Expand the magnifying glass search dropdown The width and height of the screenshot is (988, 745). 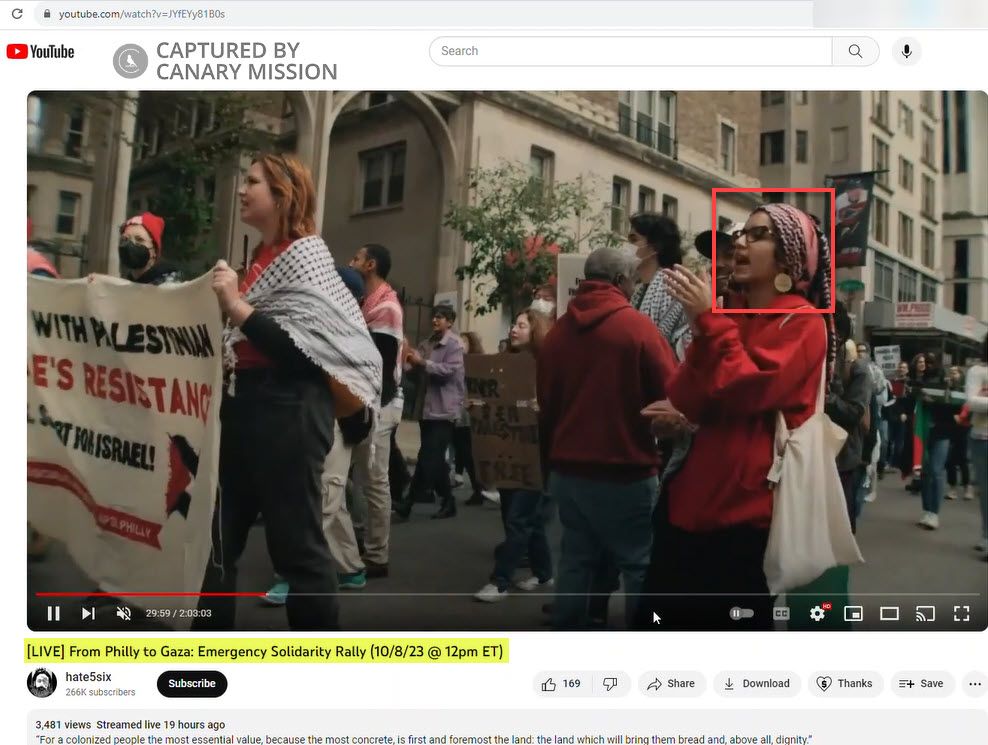tap(855, 51)
